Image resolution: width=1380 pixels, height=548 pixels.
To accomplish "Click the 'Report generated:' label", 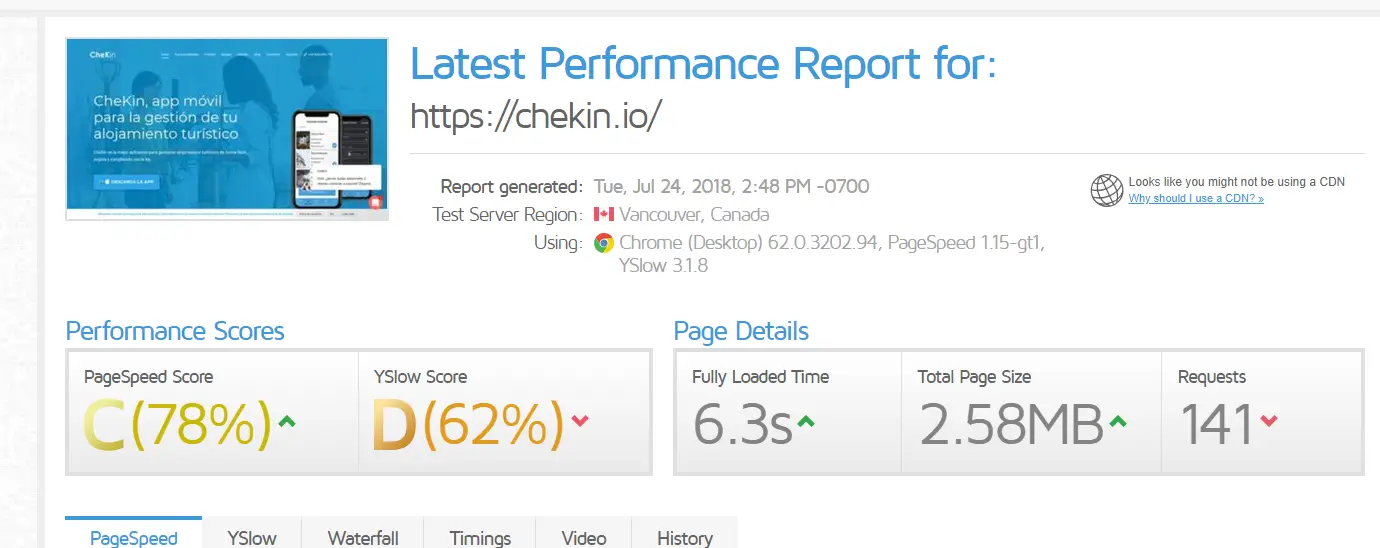I will coord(511,186).
